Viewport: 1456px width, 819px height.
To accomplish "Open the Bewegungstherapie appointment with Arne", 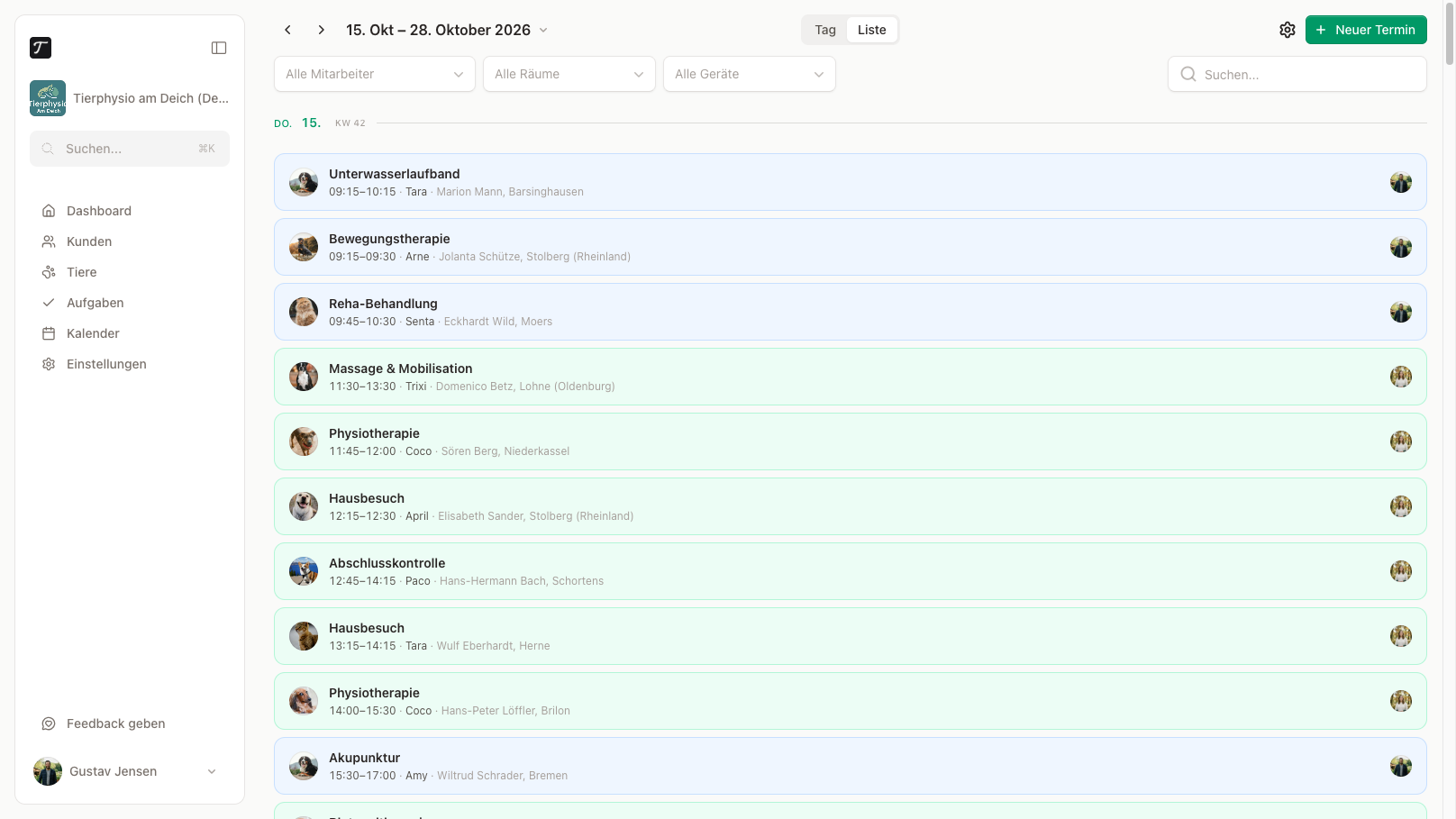I will point(851,247).
